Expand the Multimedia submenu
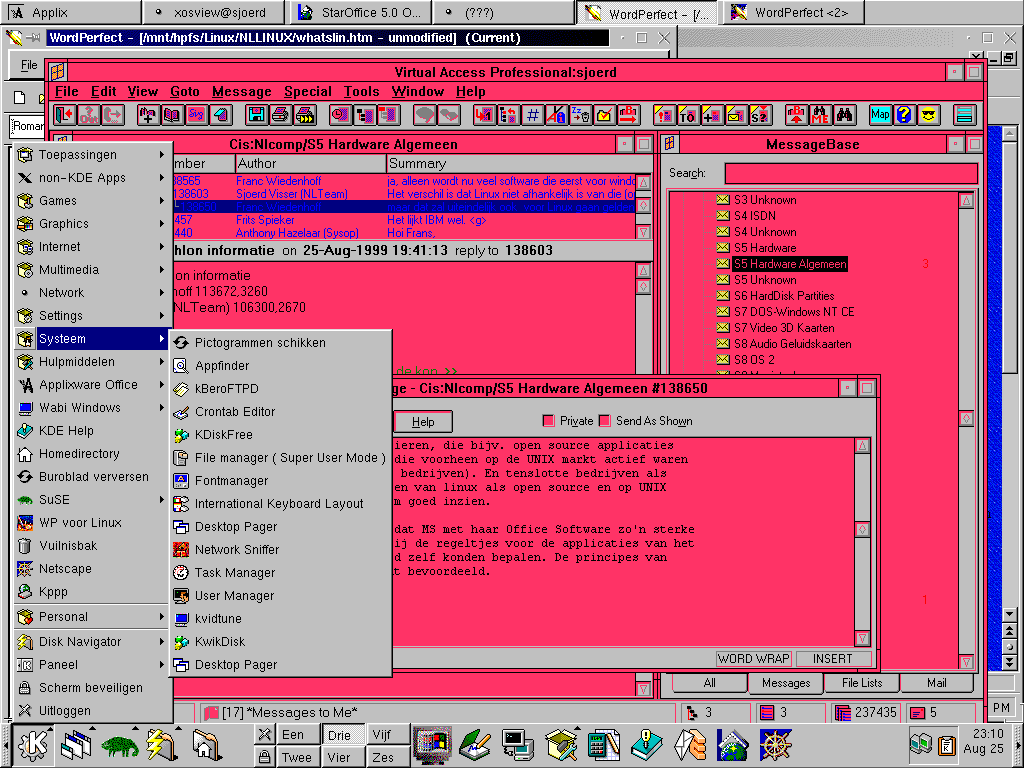The width and height of the screenshot is (1024, 768). (x=91, y=269)
